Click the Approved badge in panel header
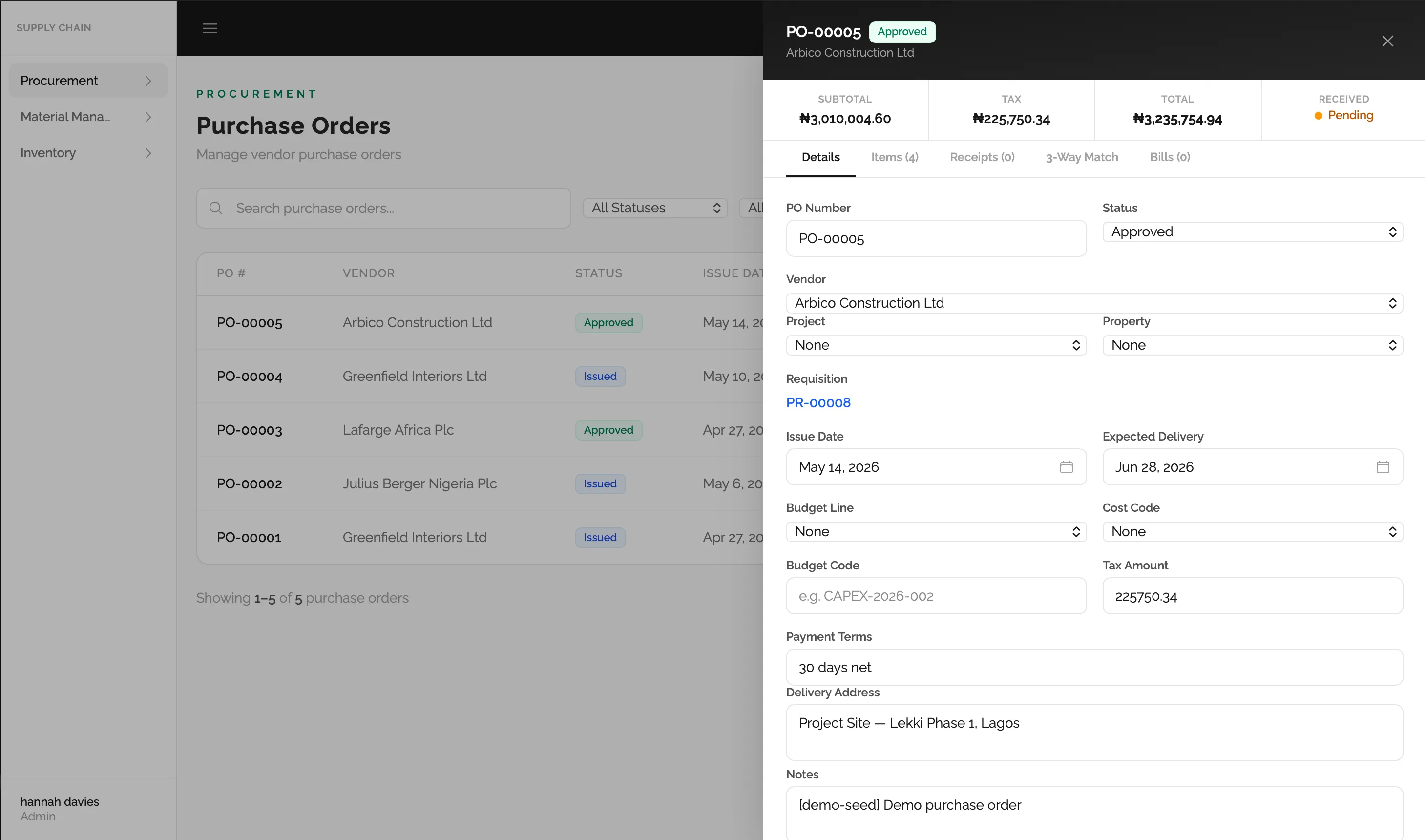This screenshot has width=1425, height=840. coord(902,32)
